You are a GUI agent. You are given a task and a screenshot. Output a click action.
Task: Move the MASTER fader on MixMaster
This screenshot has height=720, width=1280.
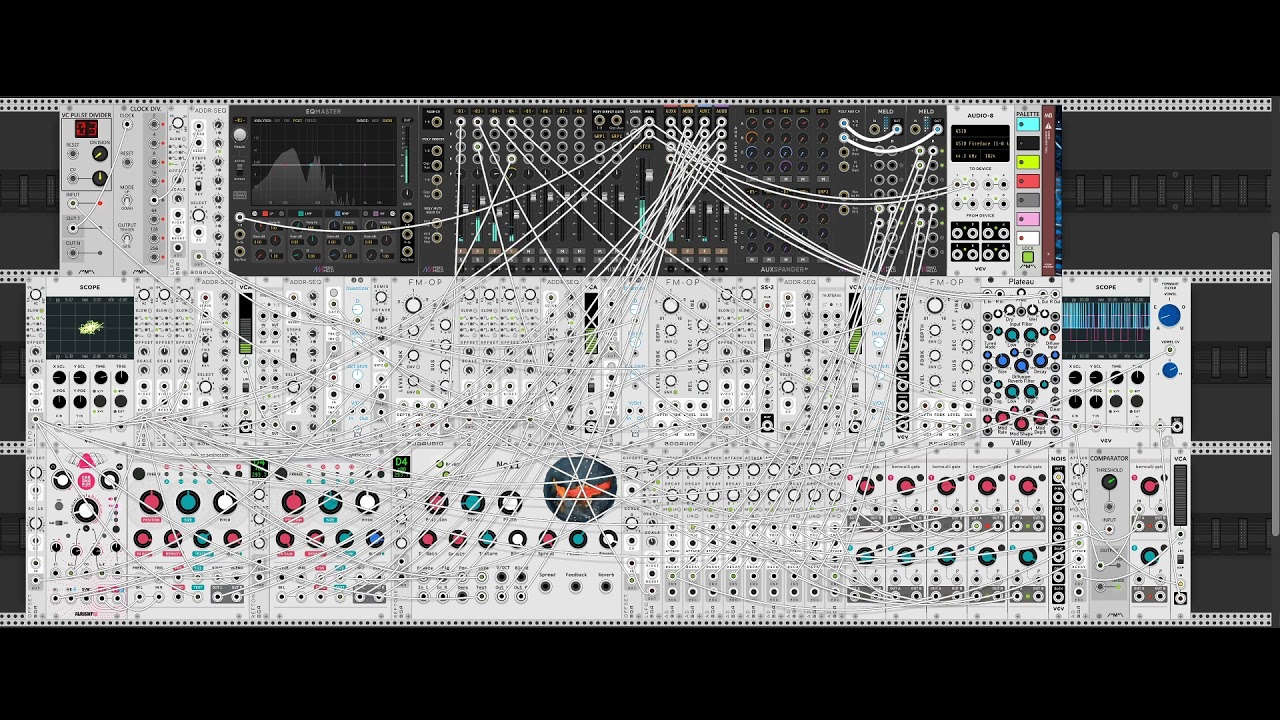click(649, 175)
